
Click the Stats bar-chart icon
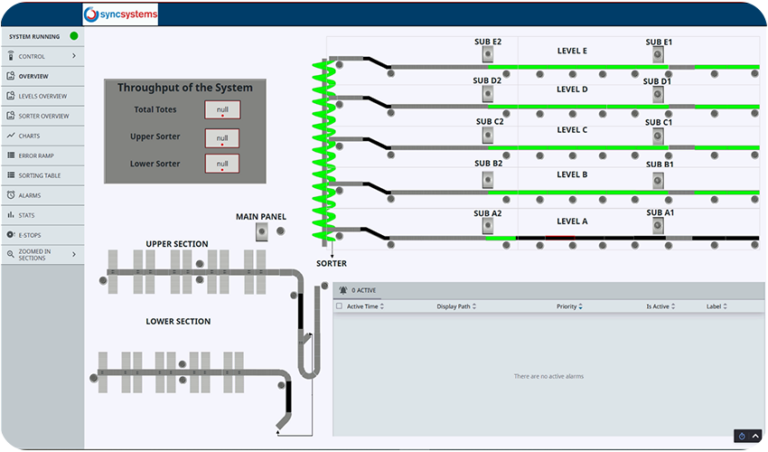tap(11, 214)
